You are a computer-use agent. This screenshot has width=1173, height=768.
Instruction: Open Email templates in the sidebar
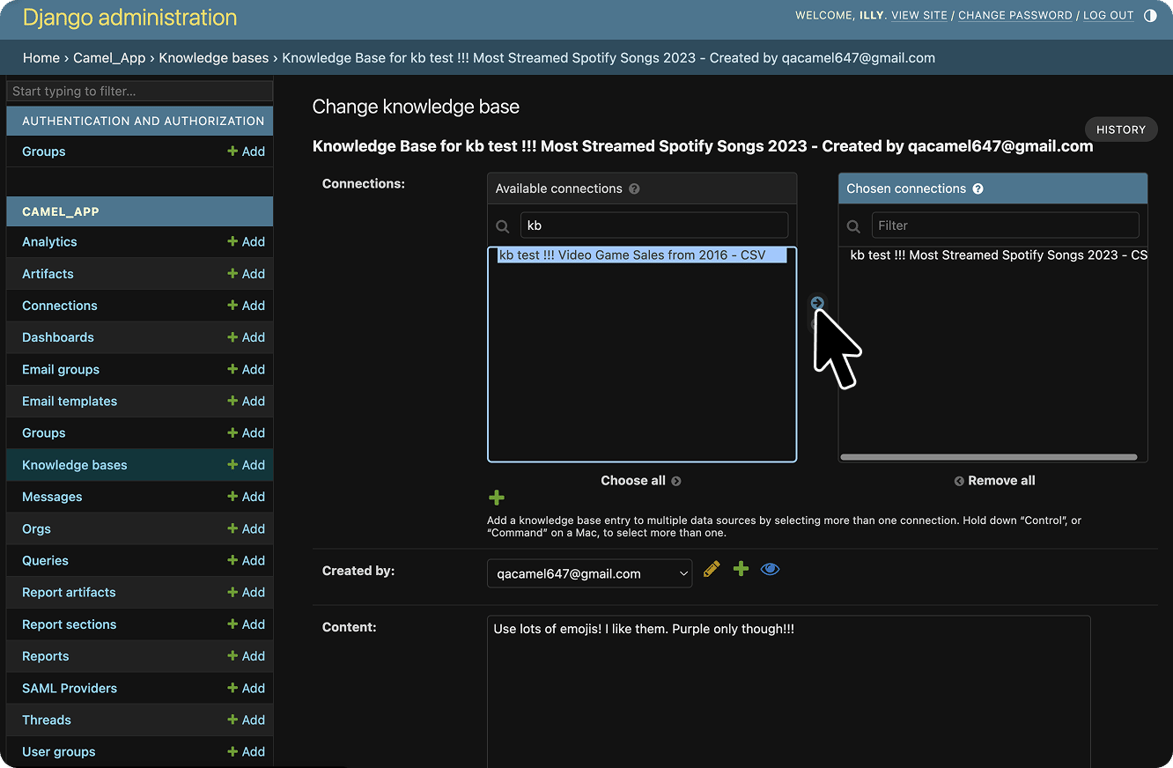[x=69, y=401]
